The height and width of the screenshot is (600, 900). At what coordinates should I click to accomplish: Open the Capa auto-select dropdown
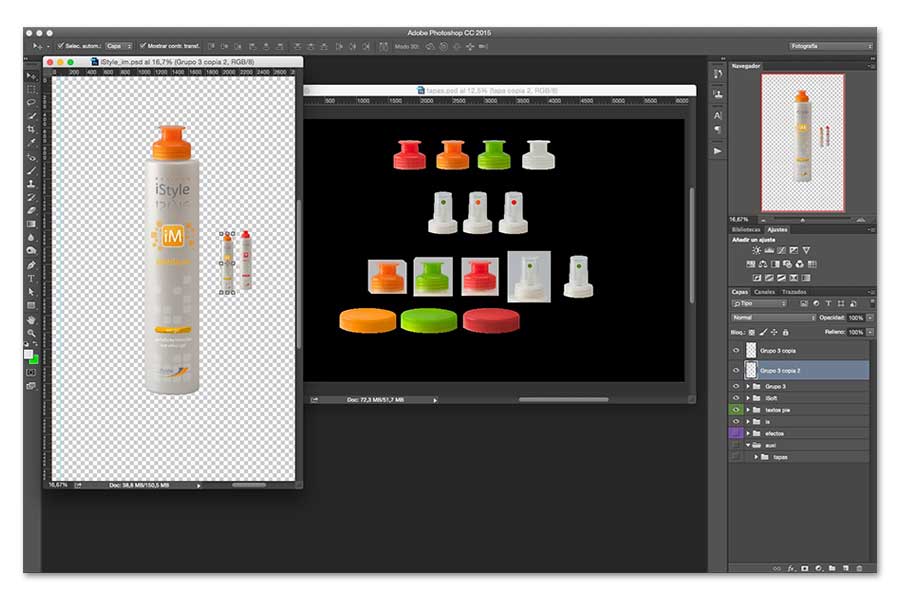tap(119, 46)
